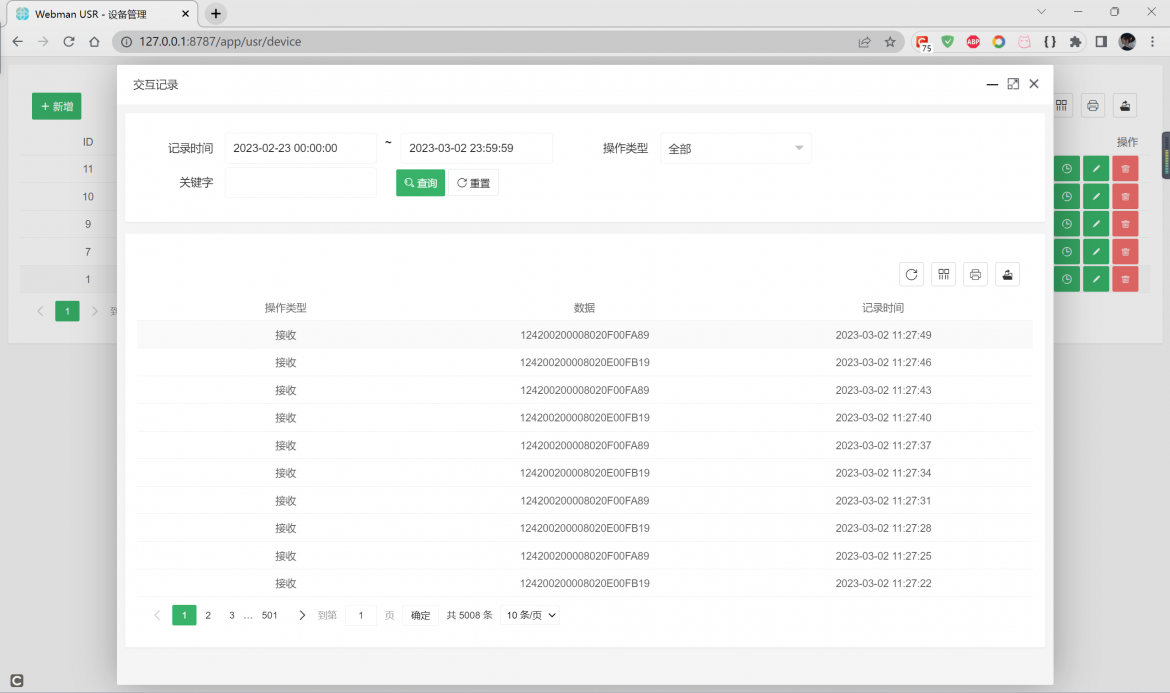The image size is (1170, 693).
Task: Close the 交互记录 dialog
Action: click(x=1034, y=84)
